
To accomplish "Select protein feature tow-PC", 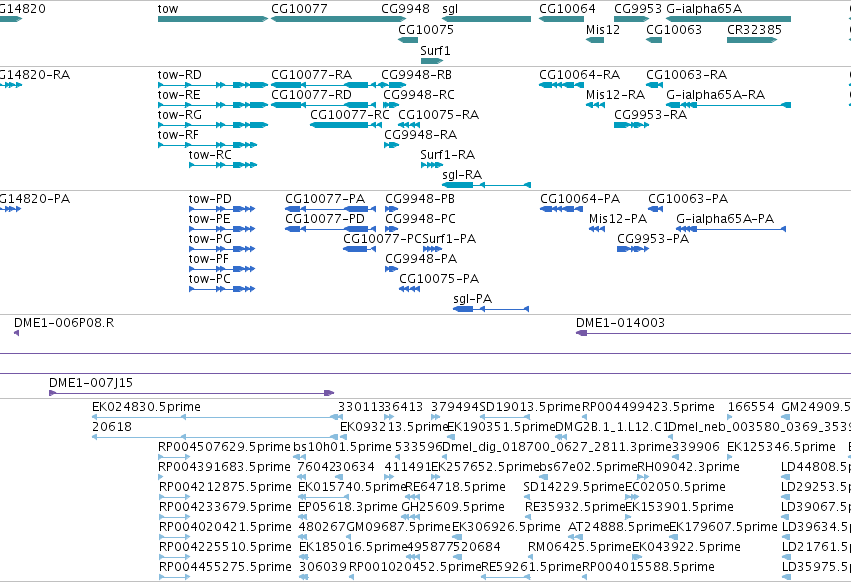I will [x=222, y=289].
